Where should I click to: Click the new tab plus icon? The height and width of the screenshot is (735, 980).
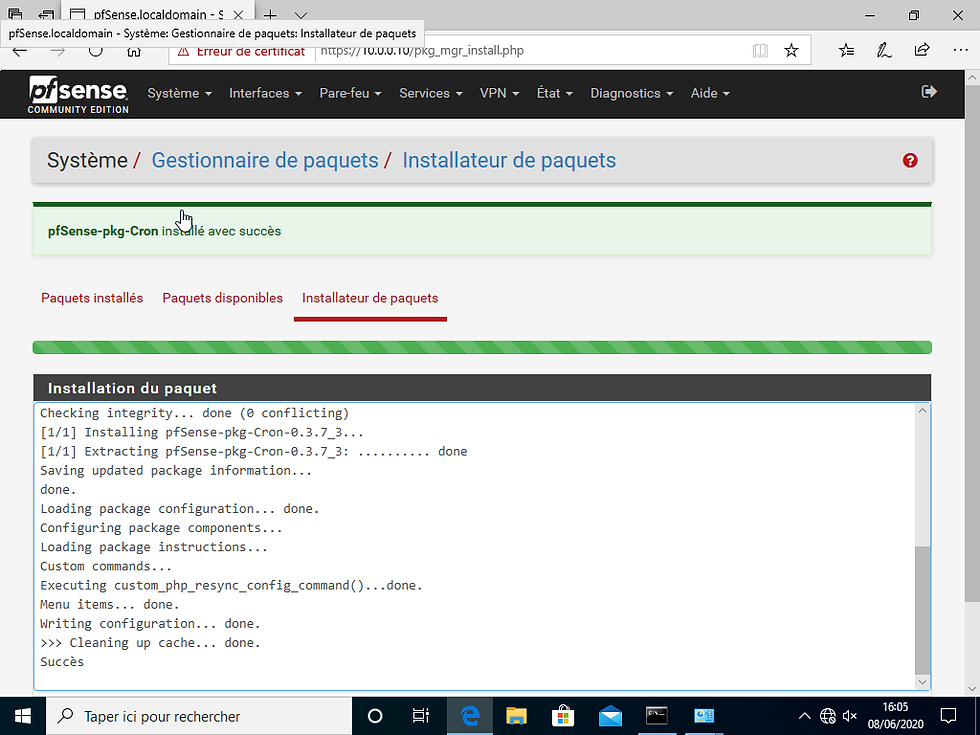pyautogui.click(x=270, y=14)
